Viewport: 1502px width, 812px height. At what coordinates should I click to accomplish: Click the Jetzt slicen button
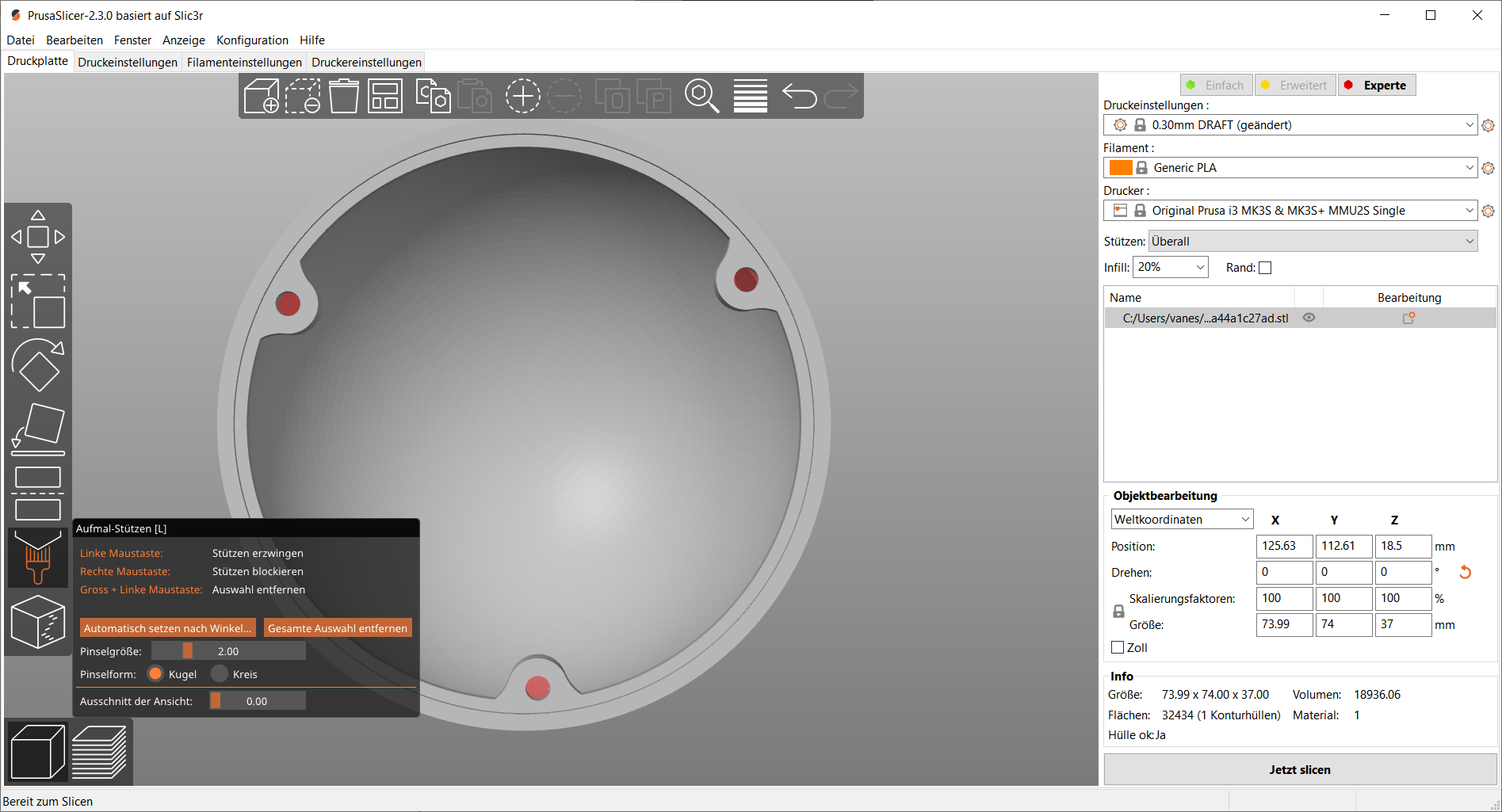1299,768
